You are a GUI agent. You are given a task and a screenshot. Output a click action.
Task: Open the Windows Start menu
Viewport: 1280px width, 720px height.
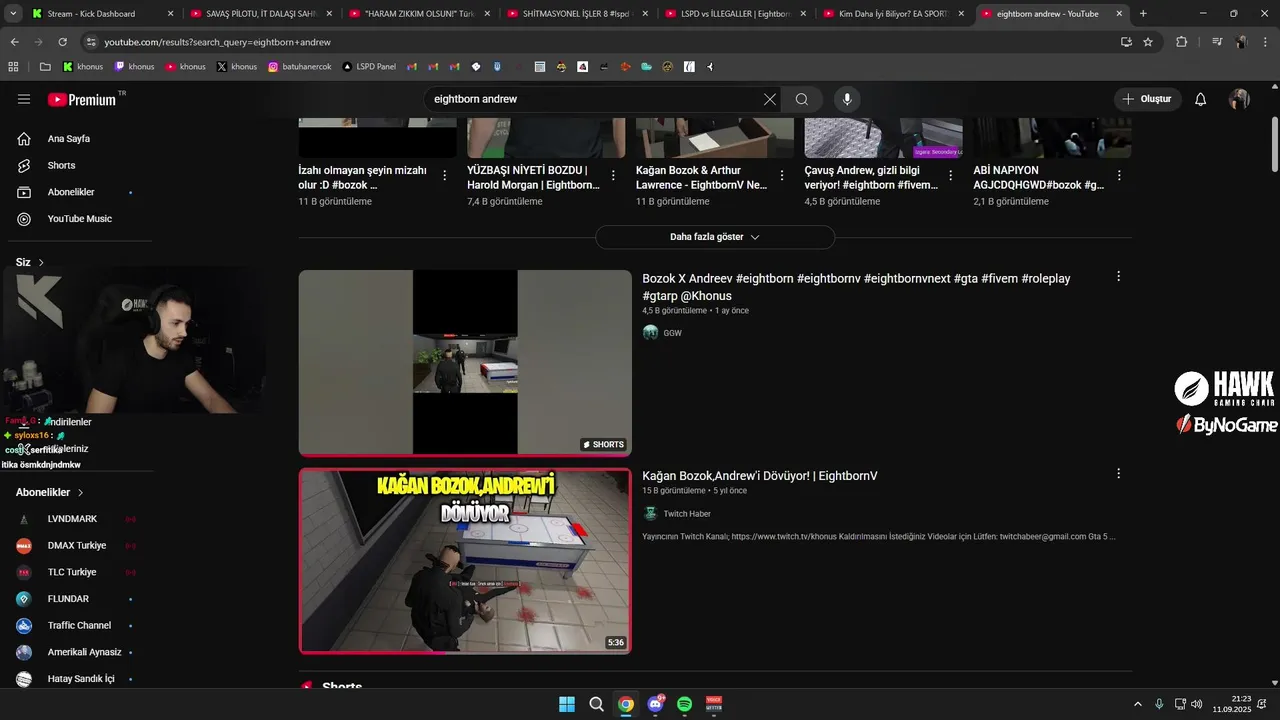pos(567,704)
